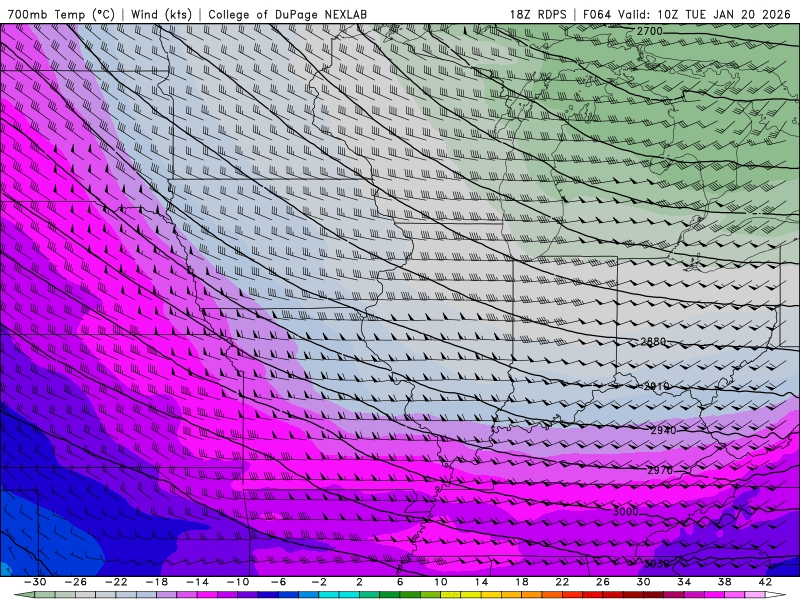Click 'F064 Valid: 10Z TUE JAN 20 2026' text
Screen dimensions: 800x600
pyautogui.click(x=687, y=14)
